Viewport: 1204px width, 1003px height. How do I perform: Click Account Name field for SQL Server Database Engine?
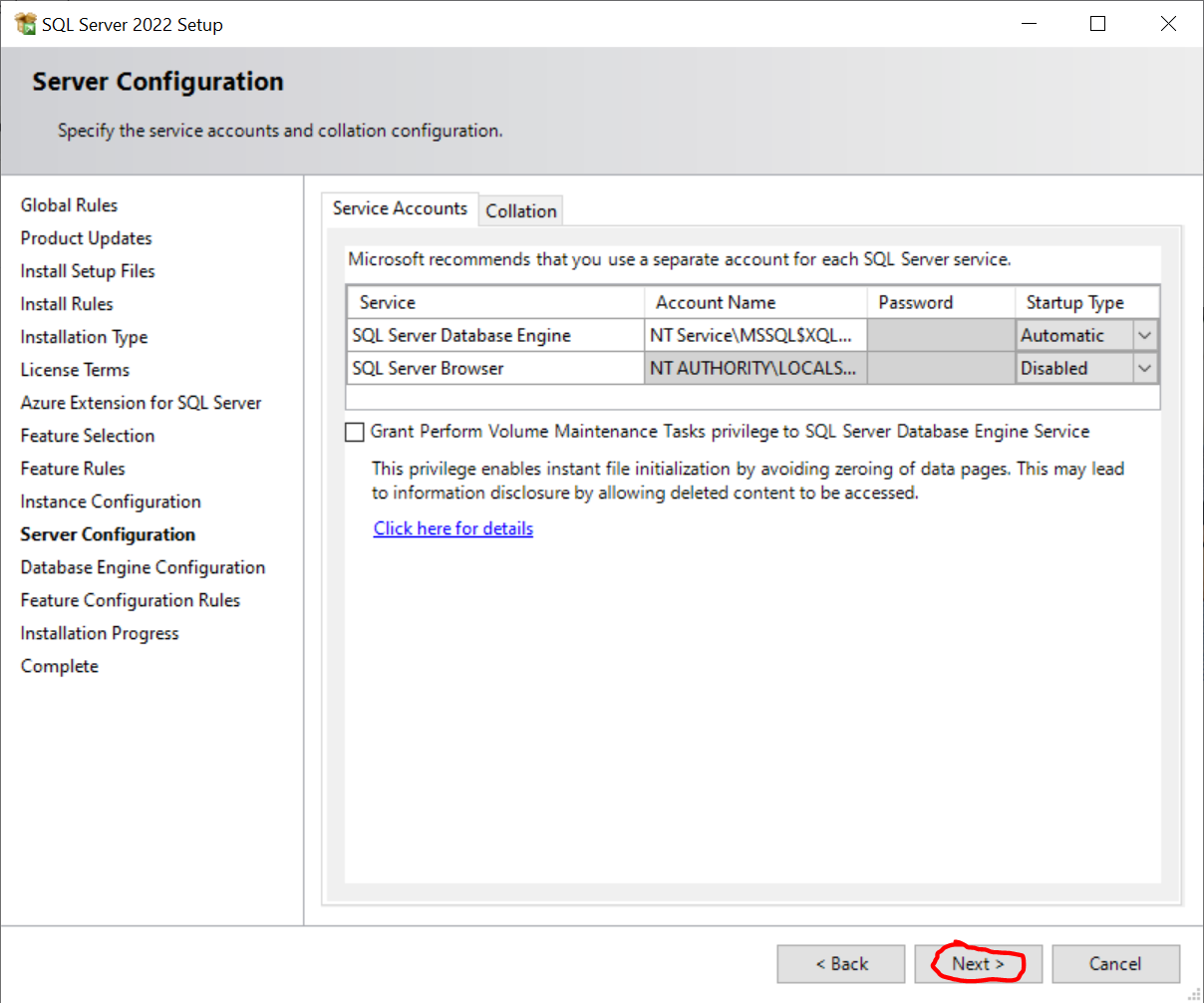click(755, 336)
